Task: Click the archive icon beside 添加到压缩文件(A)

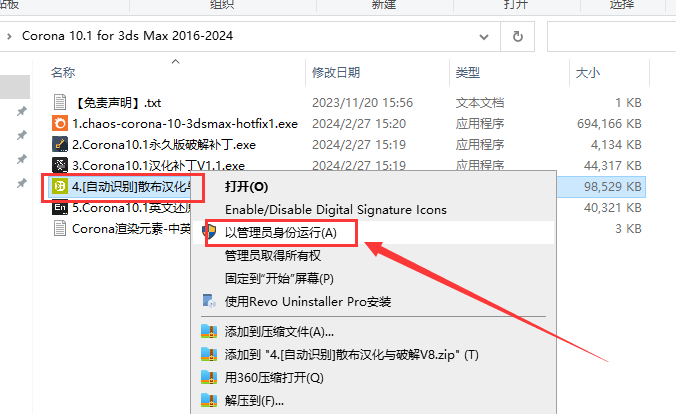Action: (x=209, y=331)
